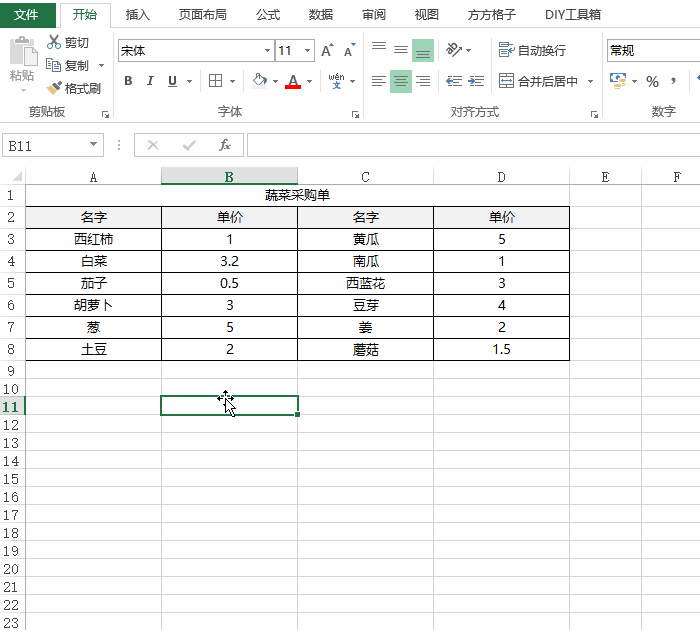Click the fill color paint bucket
This screenshot has height=630, width=700.
[x=259, y=81]
